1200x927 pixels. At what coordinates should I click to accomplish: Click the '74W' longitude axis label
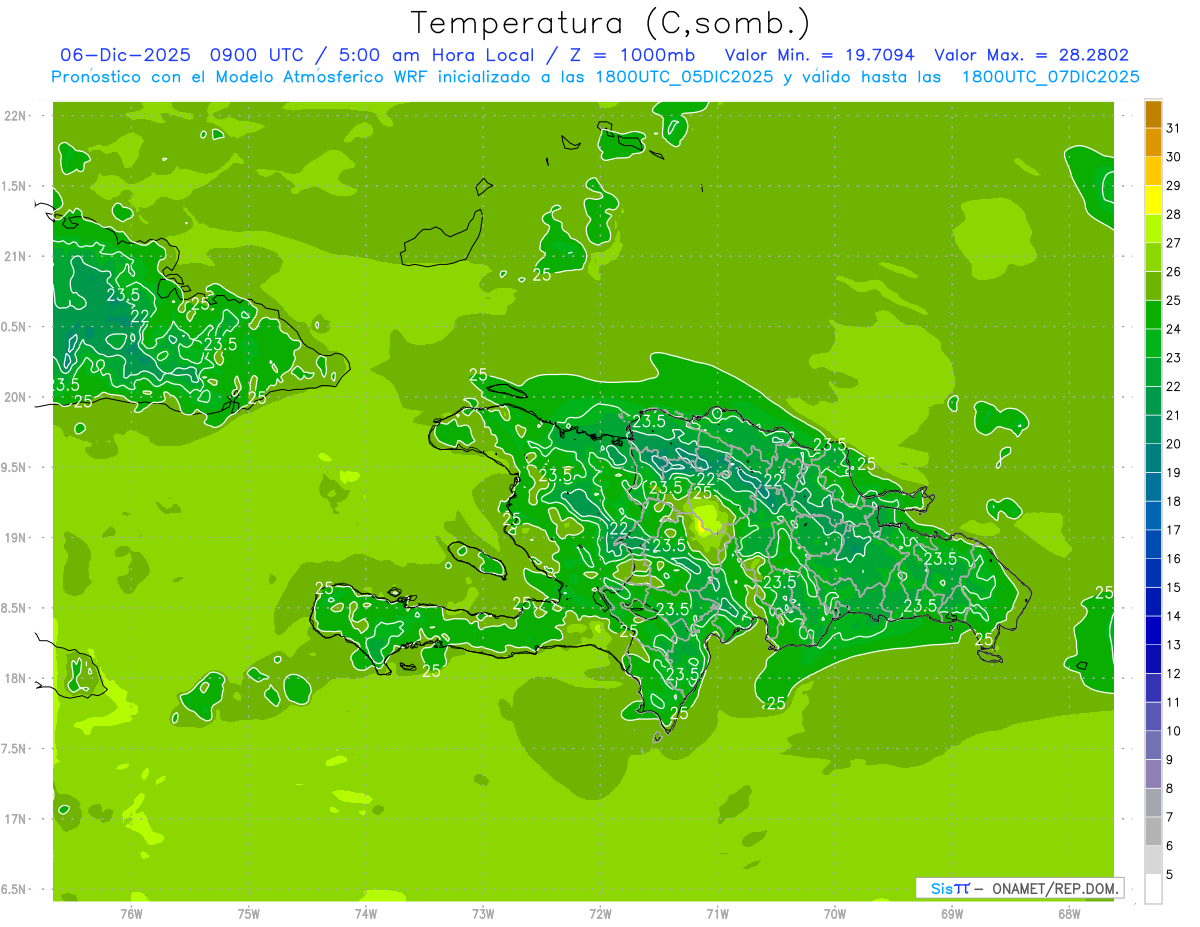(366, 913)
